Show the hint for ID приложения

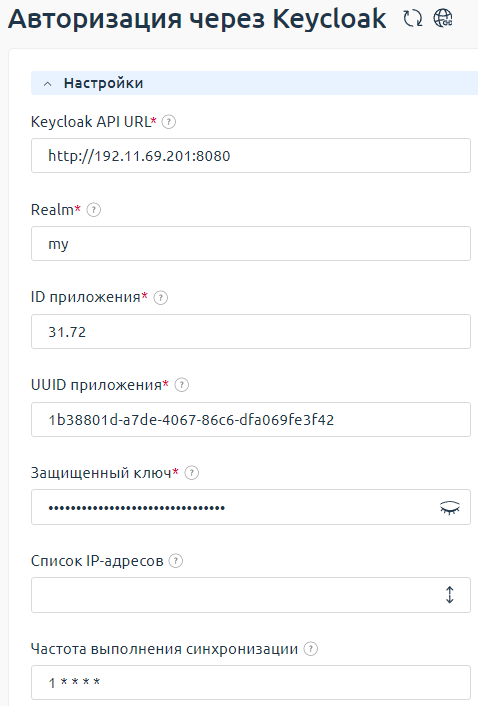point(161,298)
